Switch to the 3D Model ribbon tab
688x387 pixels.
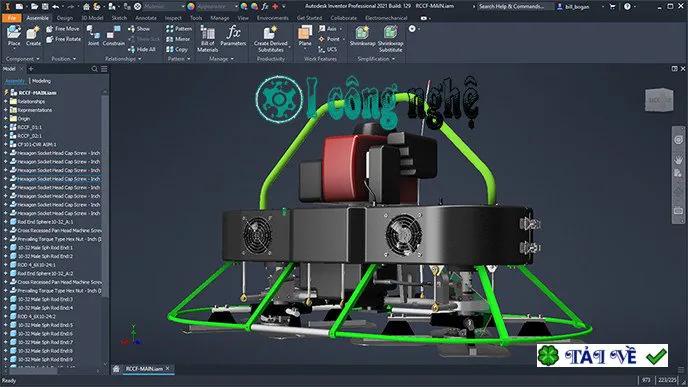(92, 18)
